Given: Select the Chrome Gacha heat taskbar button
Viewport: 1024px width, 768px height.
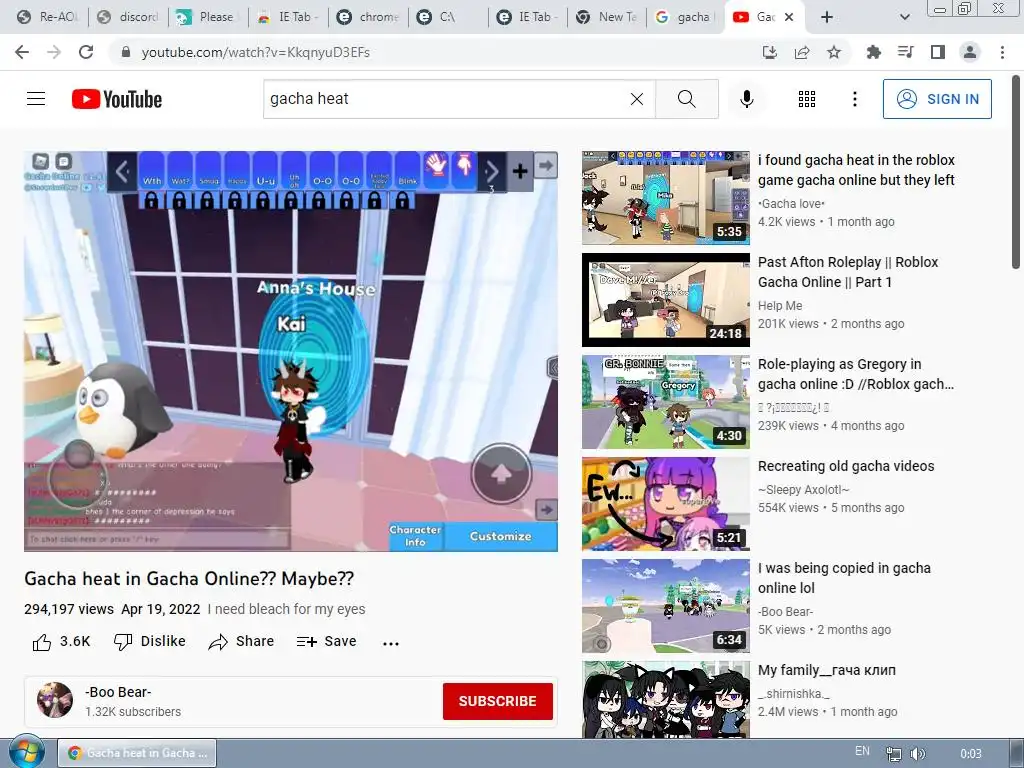Looking at the screenshot, I should click(x=137, y=753).
